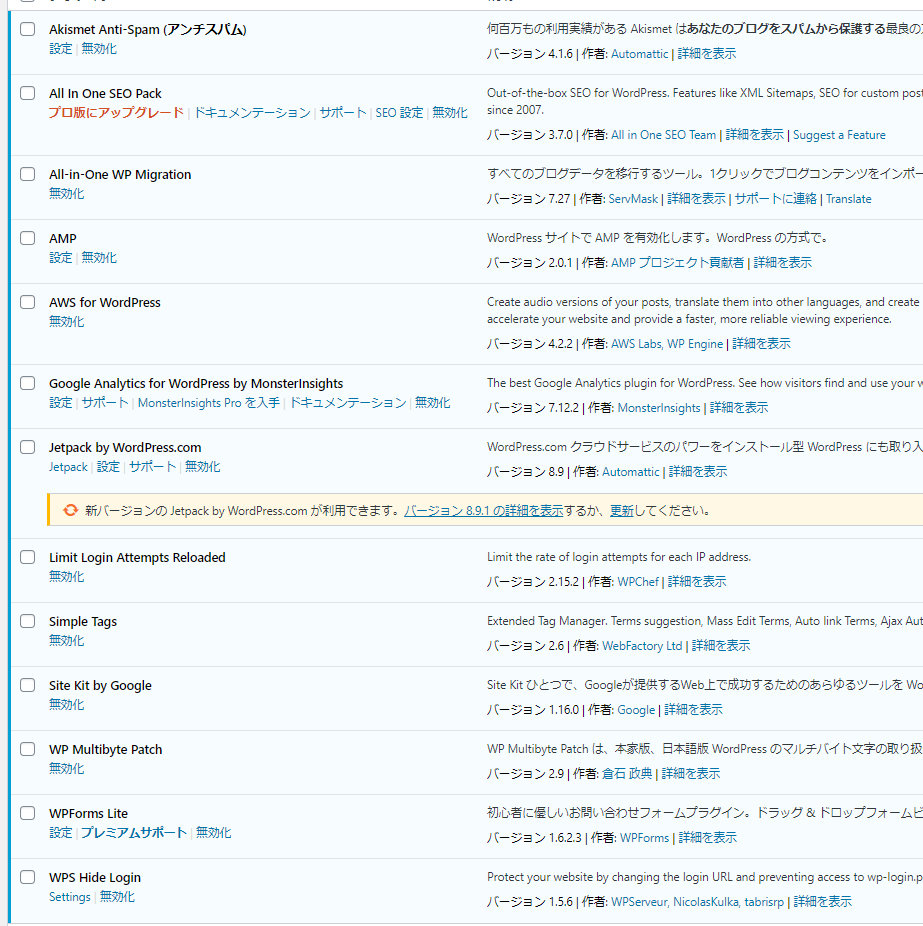The width and height of the screenshot is (923, 926).
Task: Open MonsterInsights 設定 link
Action: point(60,402)
